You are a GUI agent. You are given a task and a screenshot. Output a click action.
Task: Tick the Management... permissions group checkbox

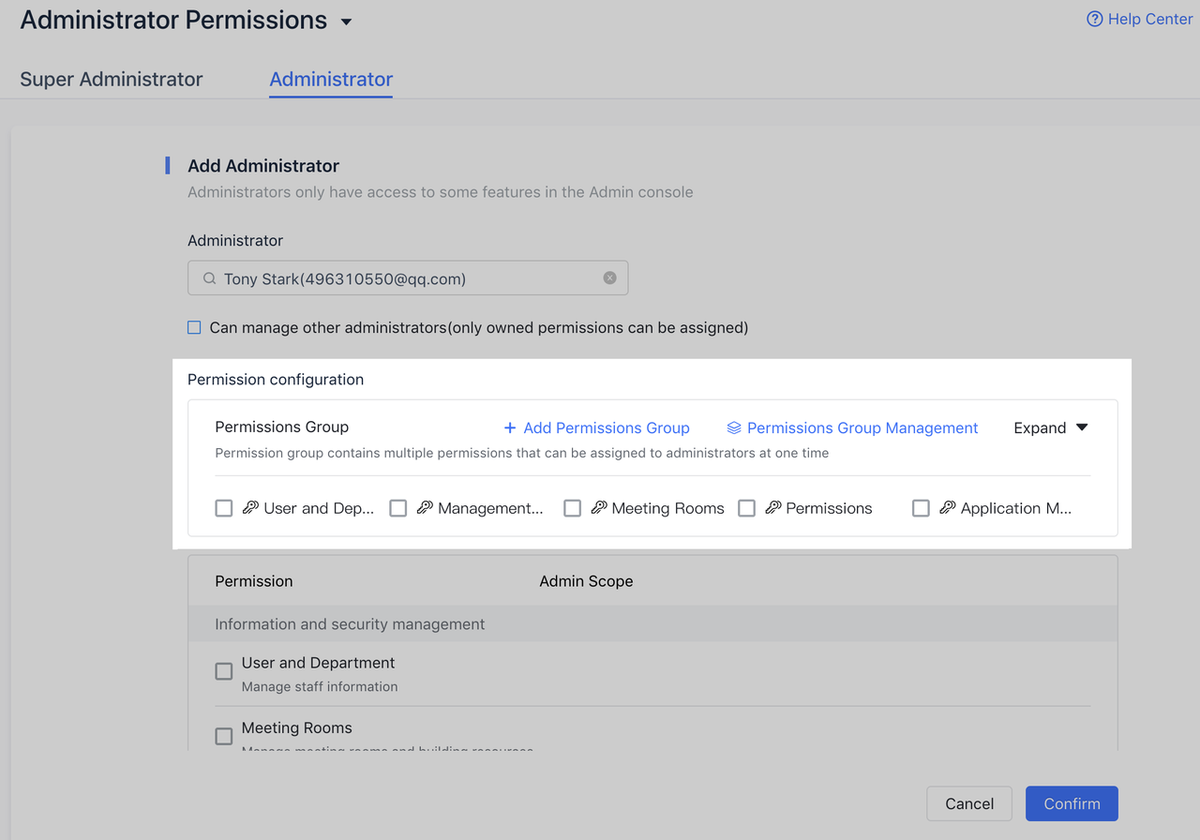pyautogui.click(x=398, y=508)
